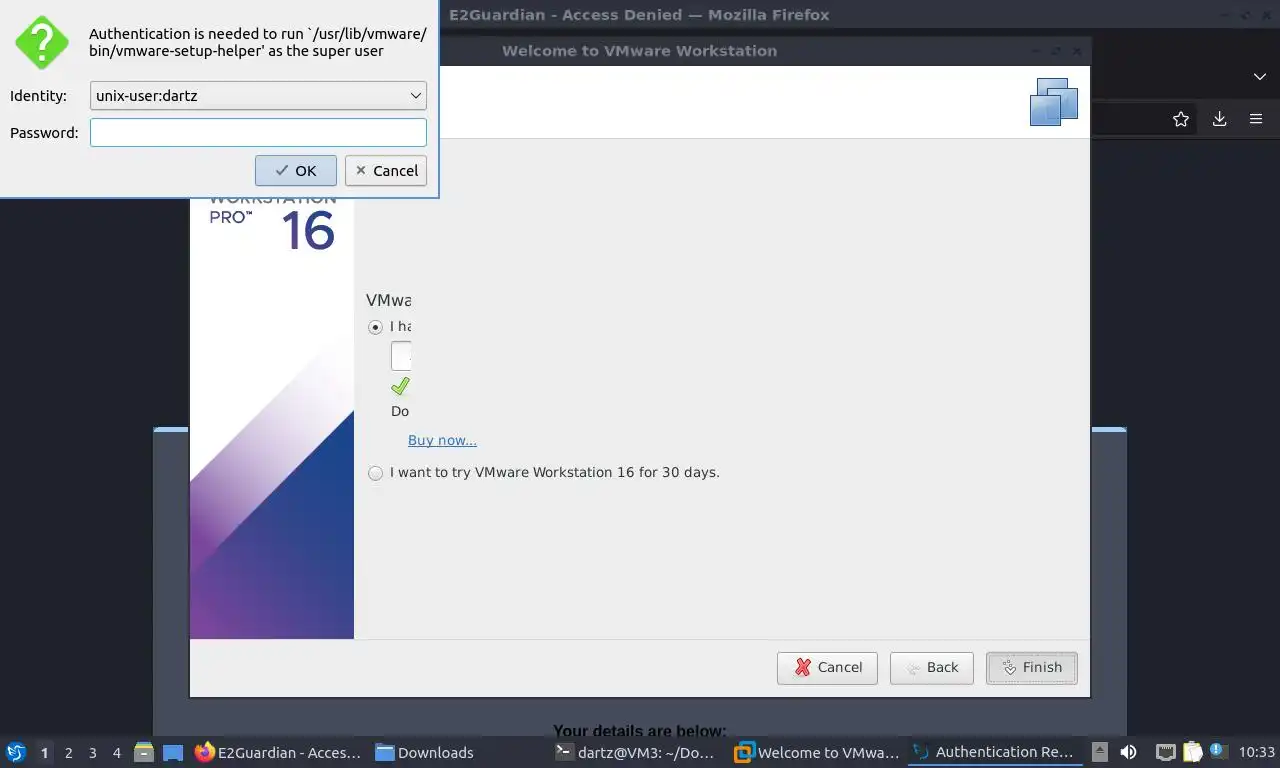
Task: Click the notifications tray icon
Action: click(1218, 751)
